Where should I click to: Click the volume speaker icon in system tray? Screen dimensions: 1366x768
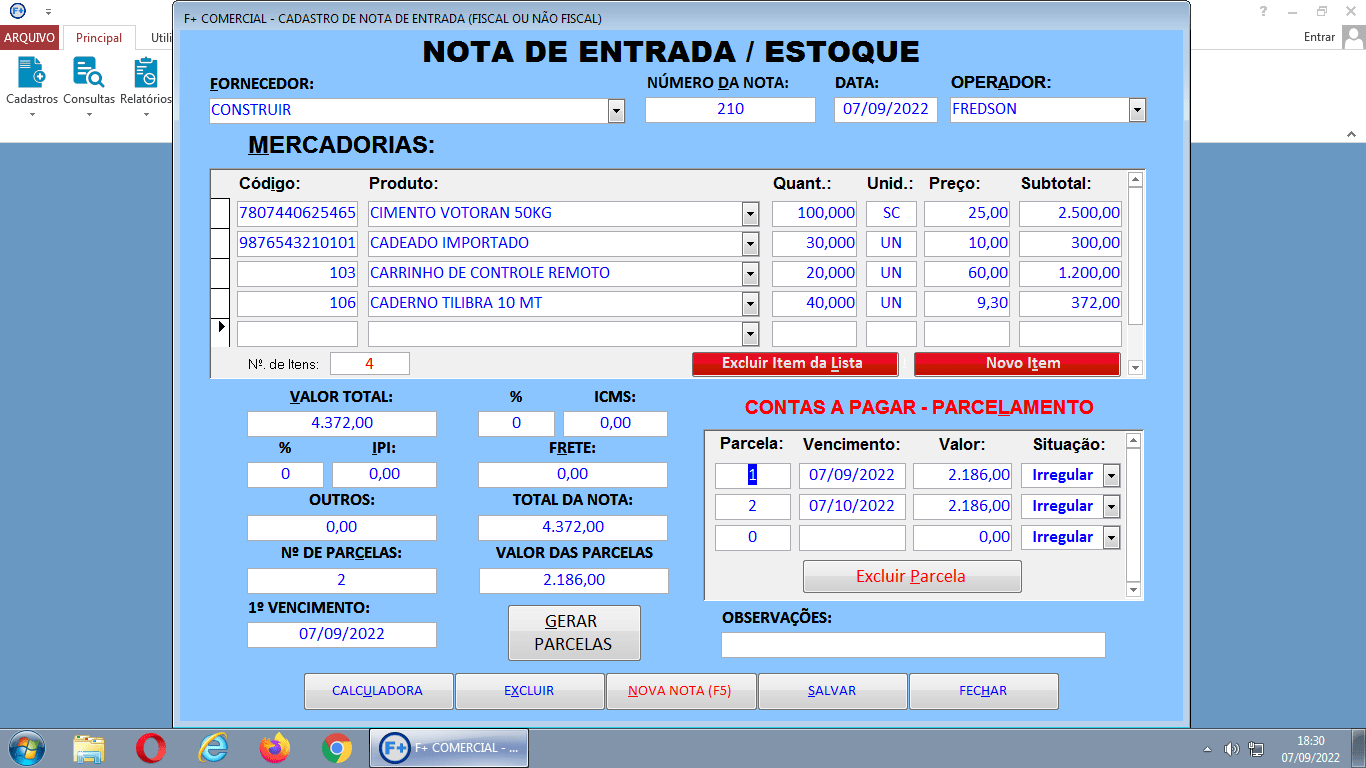pyautogui.click(x=1231, y=747)
